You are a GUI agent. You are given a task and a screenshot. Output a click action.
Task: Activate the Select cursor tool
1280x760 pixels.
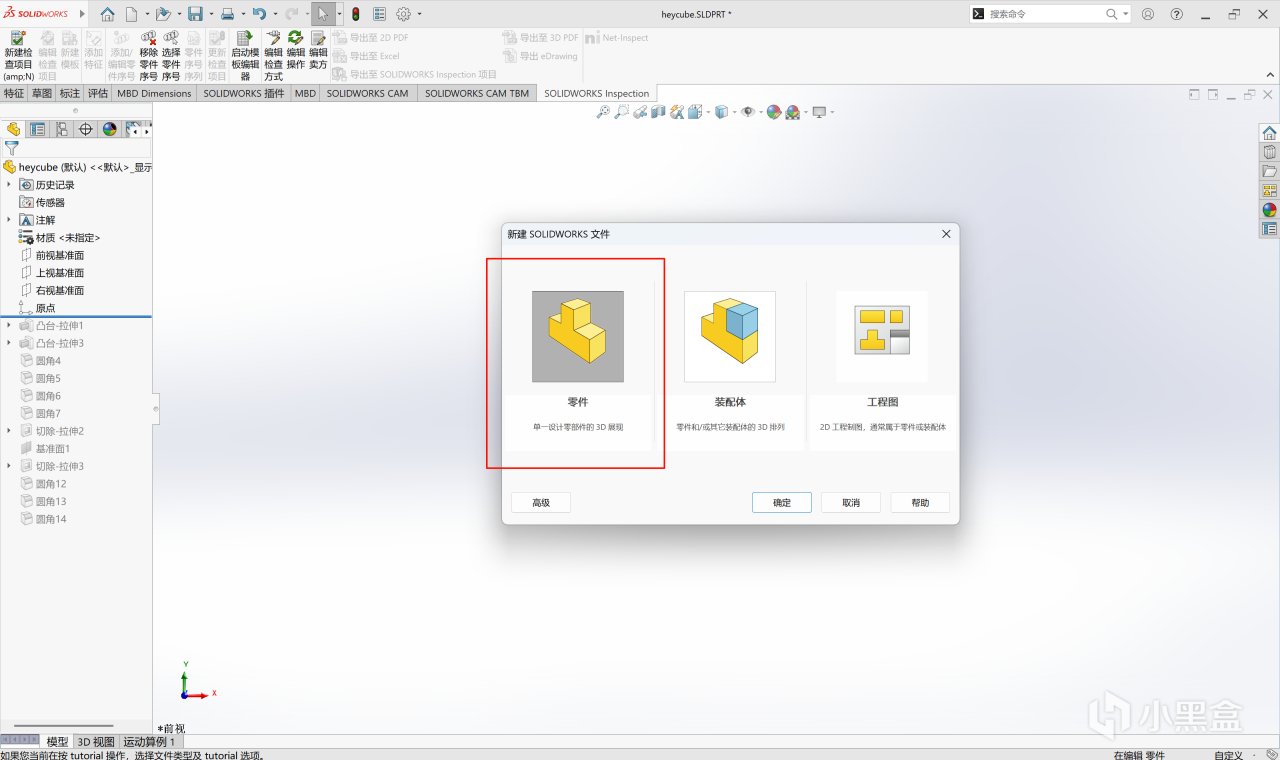coord(323,14)
